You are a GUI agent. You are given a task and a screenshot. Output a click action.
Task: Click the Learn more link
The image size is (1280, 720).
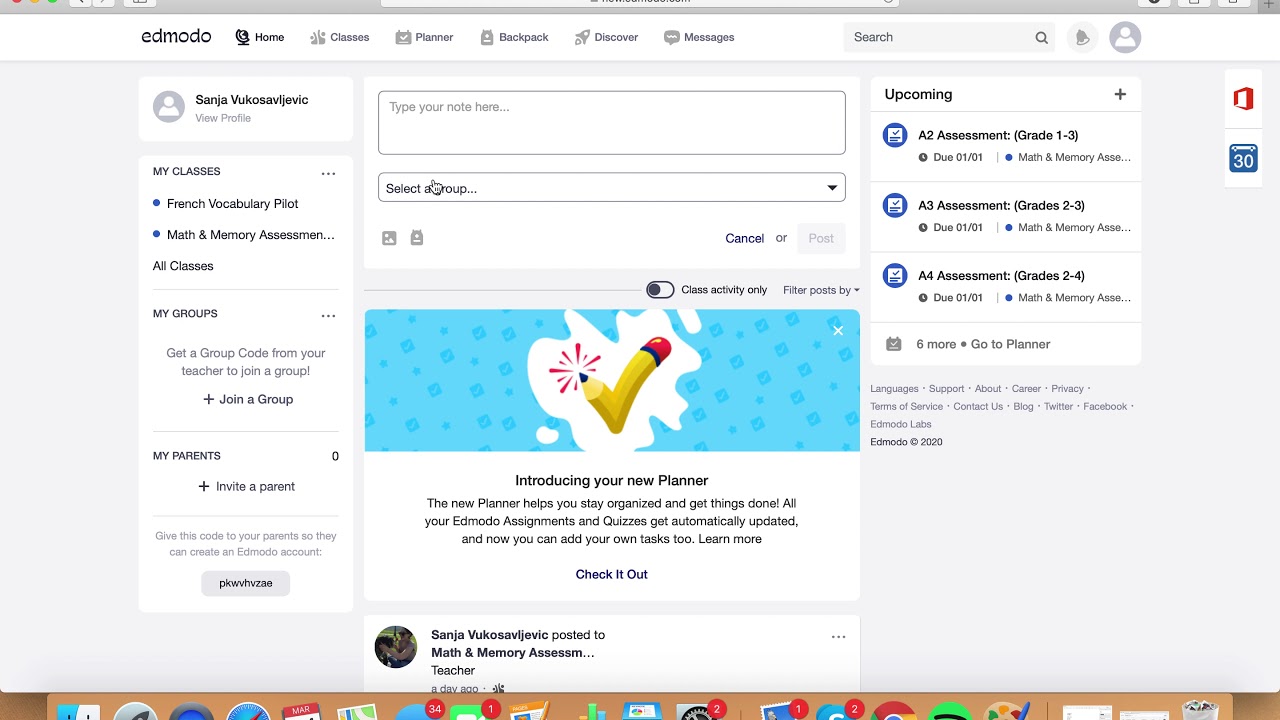point(730,539)
